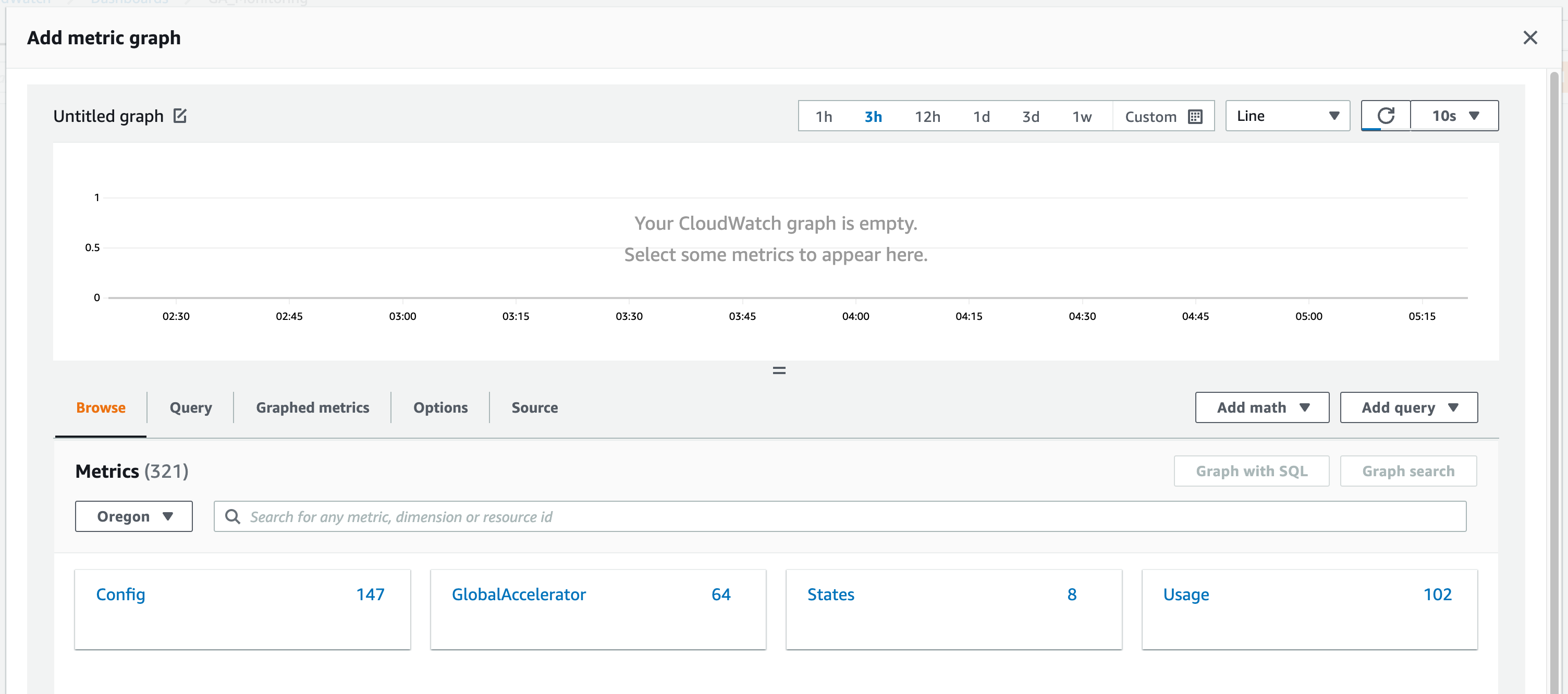Expand the Add query dropdown
Viewport: 1568px width, 694px height.
(1408, 407)
